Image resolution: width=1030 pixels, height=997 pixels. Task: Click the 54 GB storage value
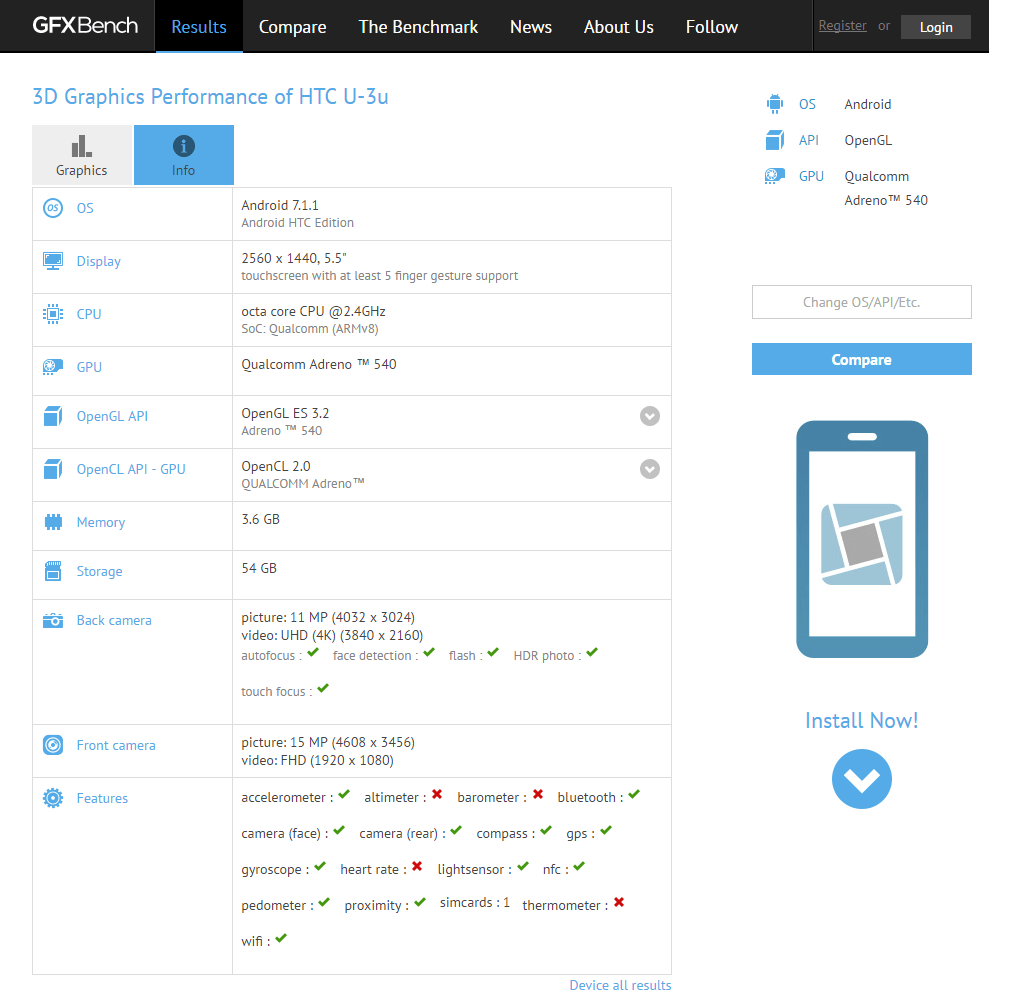point(259,568)
